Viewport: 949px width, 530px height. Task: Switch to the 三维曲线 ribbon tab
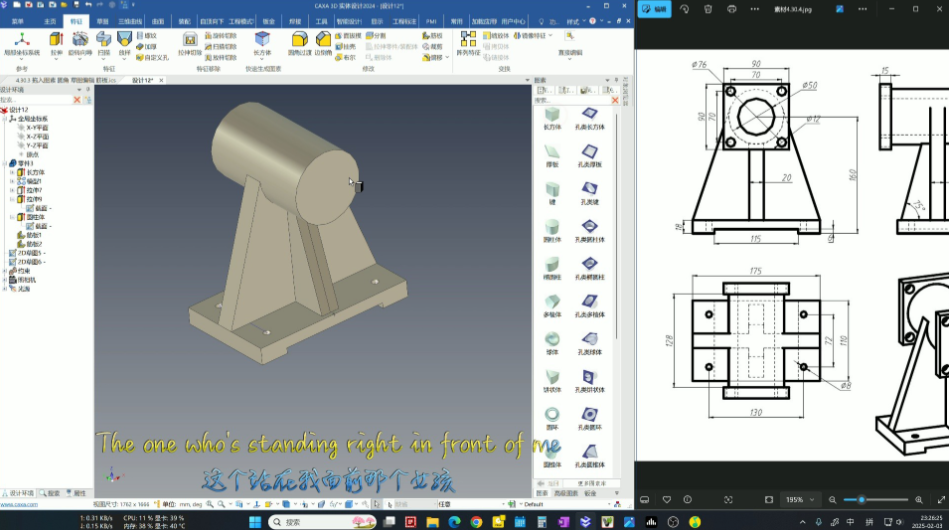[x=130, y=21]
